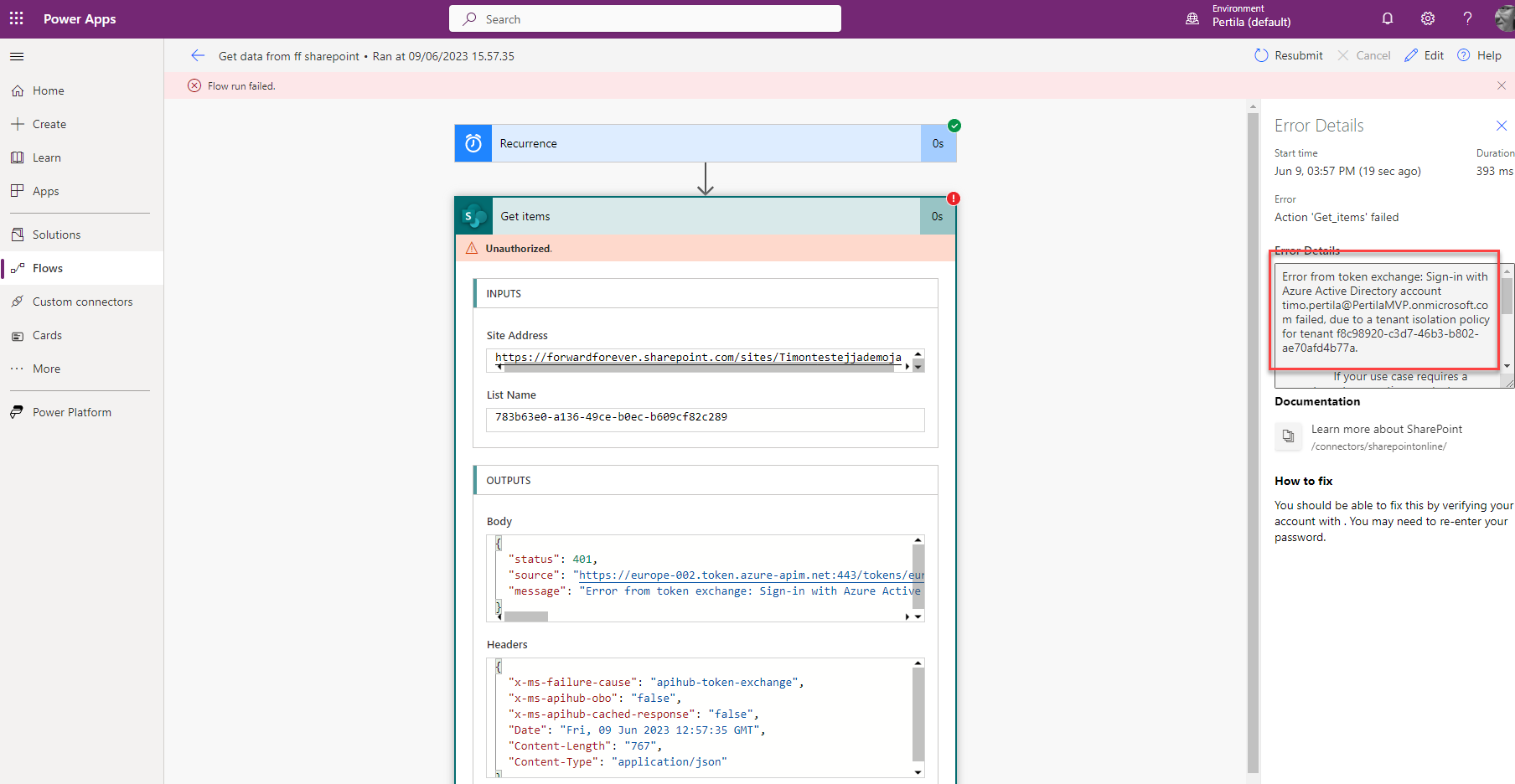
Task: Click the environment icon in header
Action: [1192, 18]
